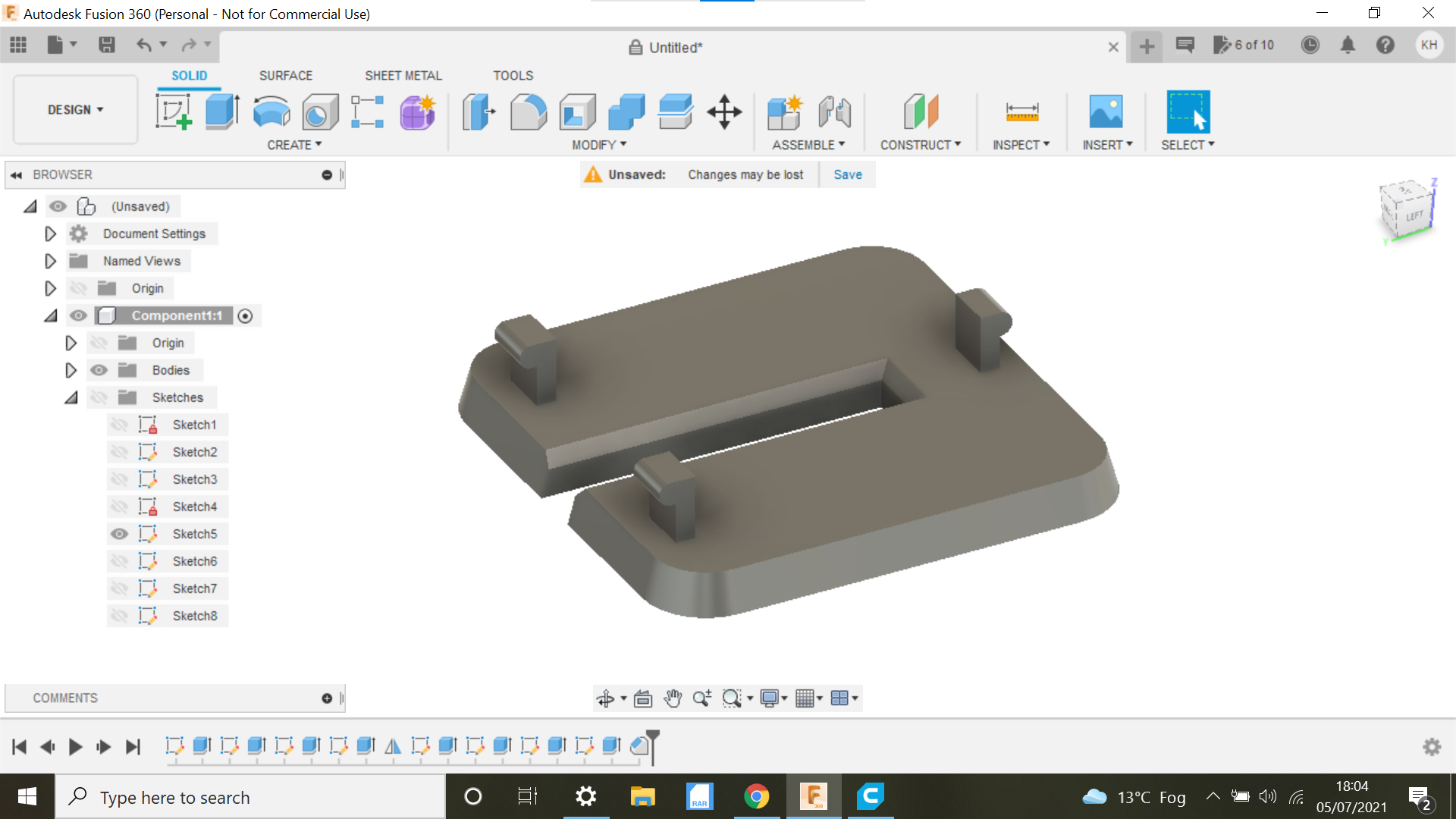Open the data panel grid icon

point(18,45)
